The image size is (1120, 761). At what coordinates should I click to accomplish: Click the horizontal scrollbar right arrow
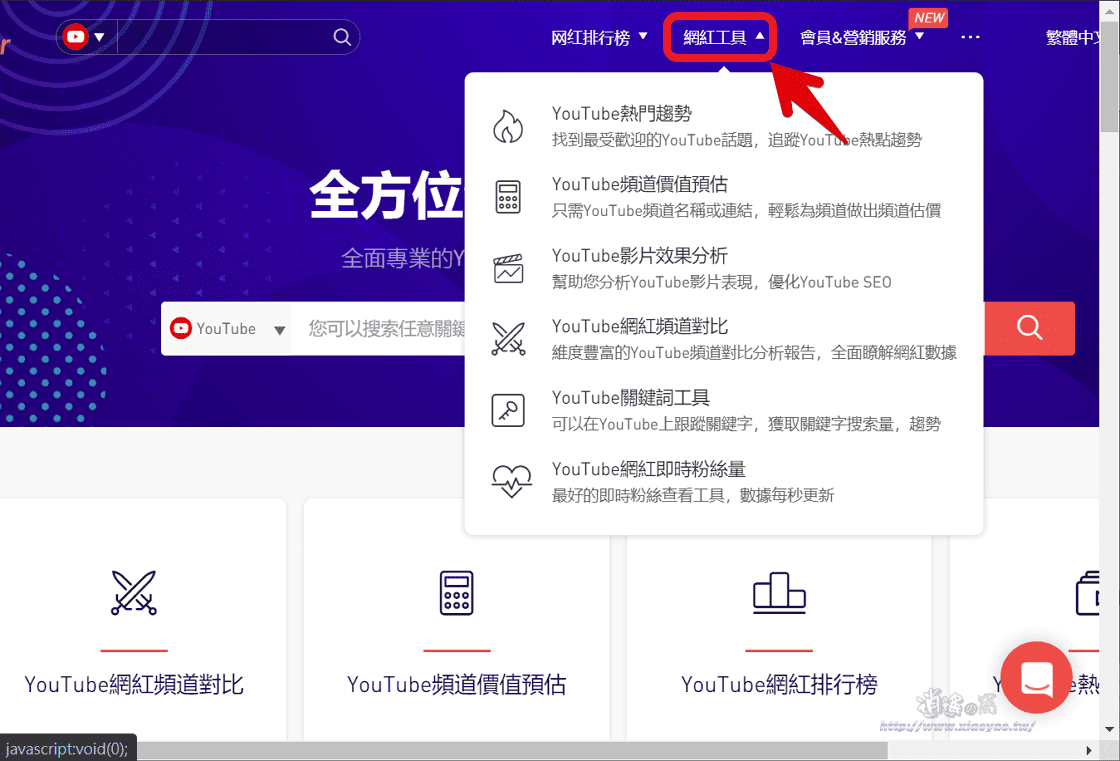tap(1089, 750)
